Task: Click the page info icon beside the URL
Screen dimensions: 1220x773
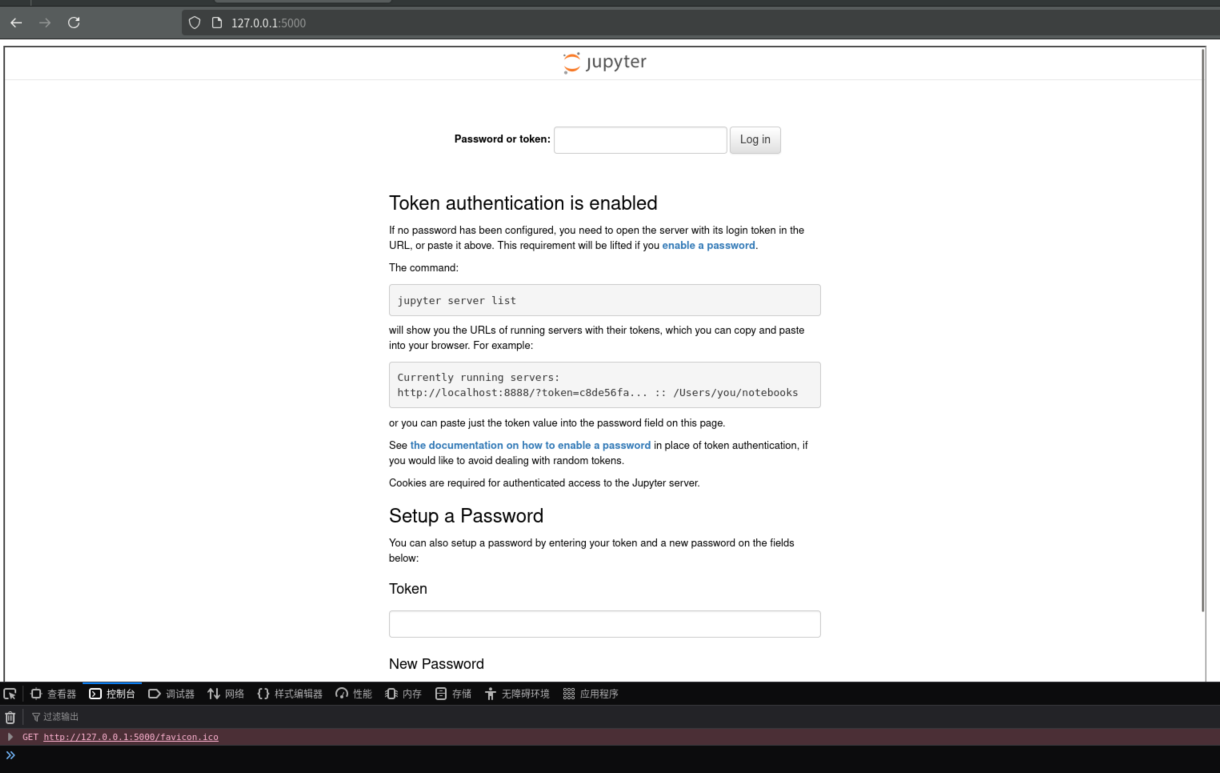Action: pos(216,22)
